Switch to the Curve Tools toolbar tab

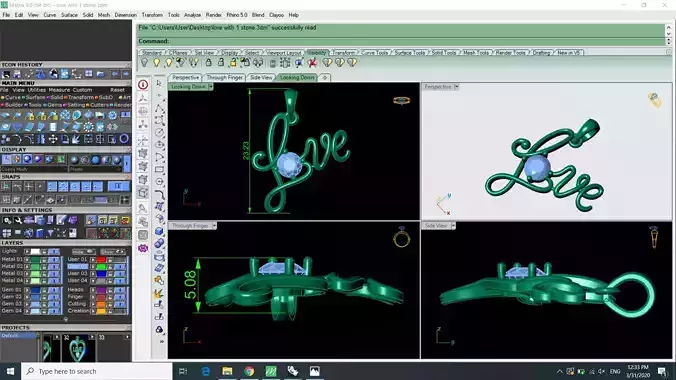coord(375,53)
